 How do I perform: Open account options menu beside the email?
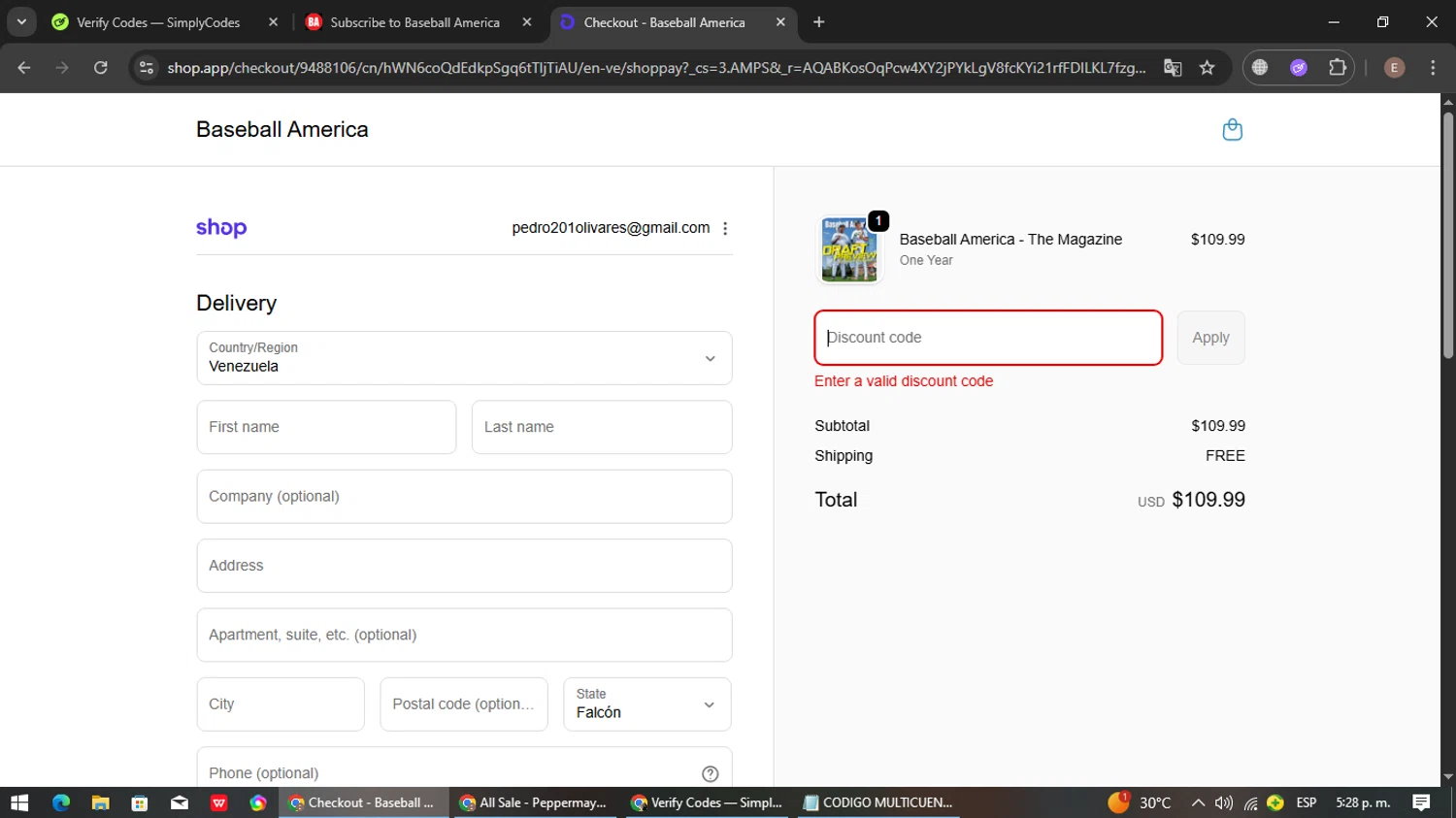[x=725, y=228]
